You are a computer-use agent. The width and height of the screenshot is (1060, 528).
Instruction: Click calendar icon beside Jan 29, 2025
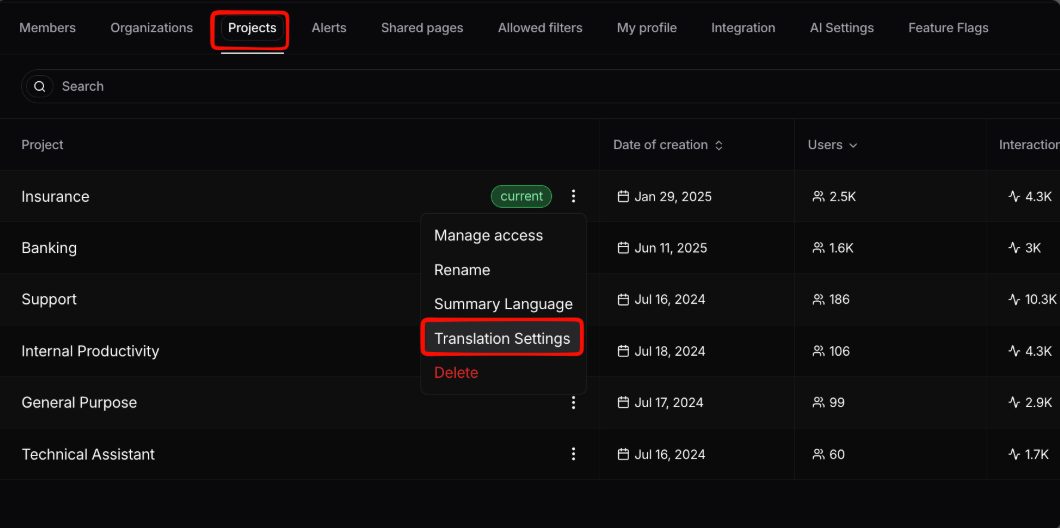[x=623, y=197]
